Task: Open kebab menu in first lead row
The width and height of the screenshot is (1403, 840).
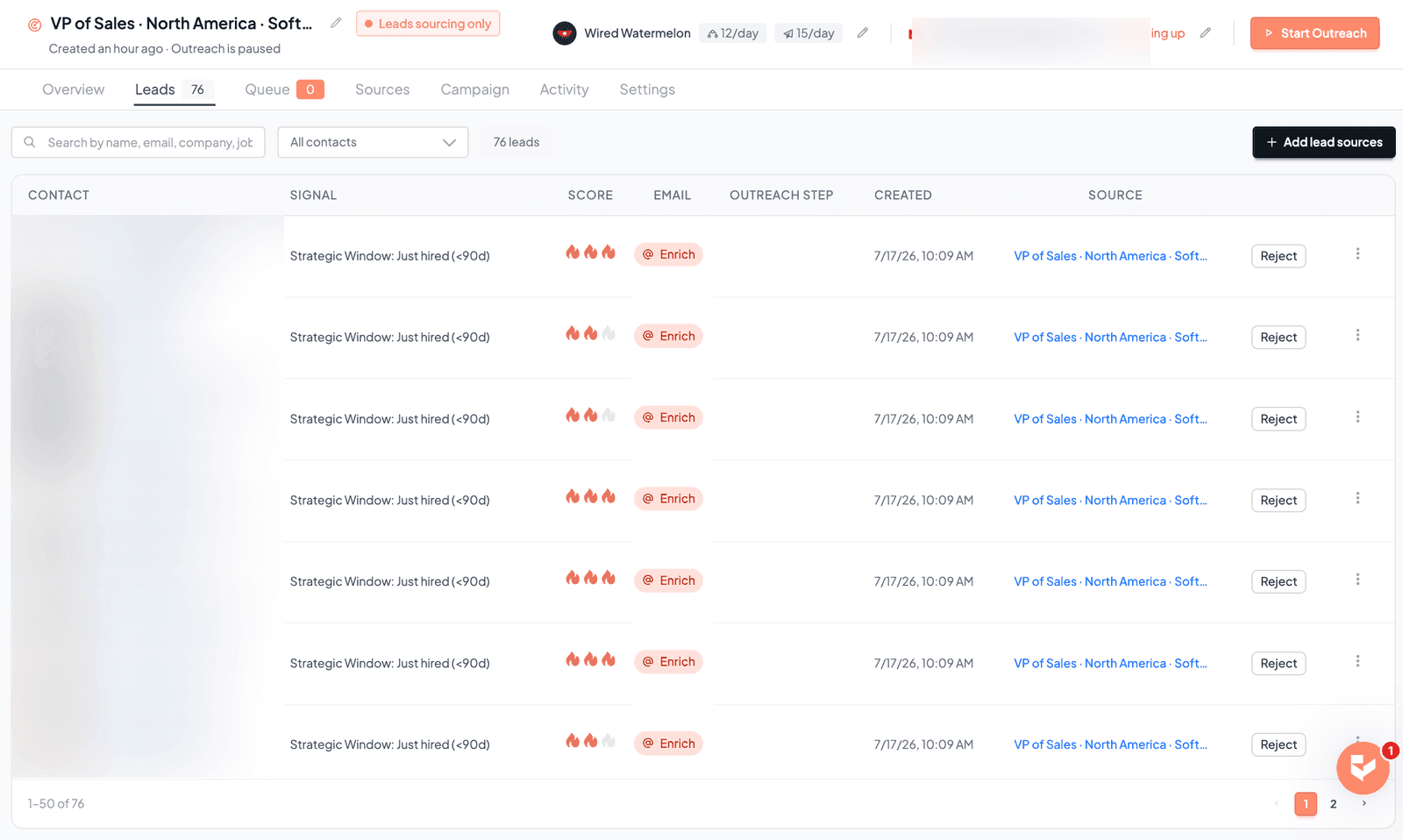Action: pyautogui.click(x=1357, y=254)
